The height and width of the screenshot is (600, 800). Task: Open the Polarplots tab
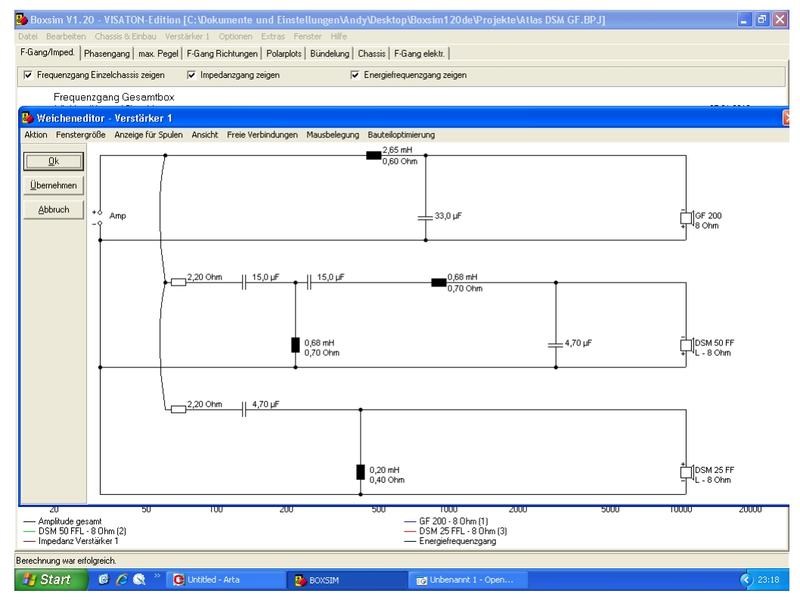(286, 53)
